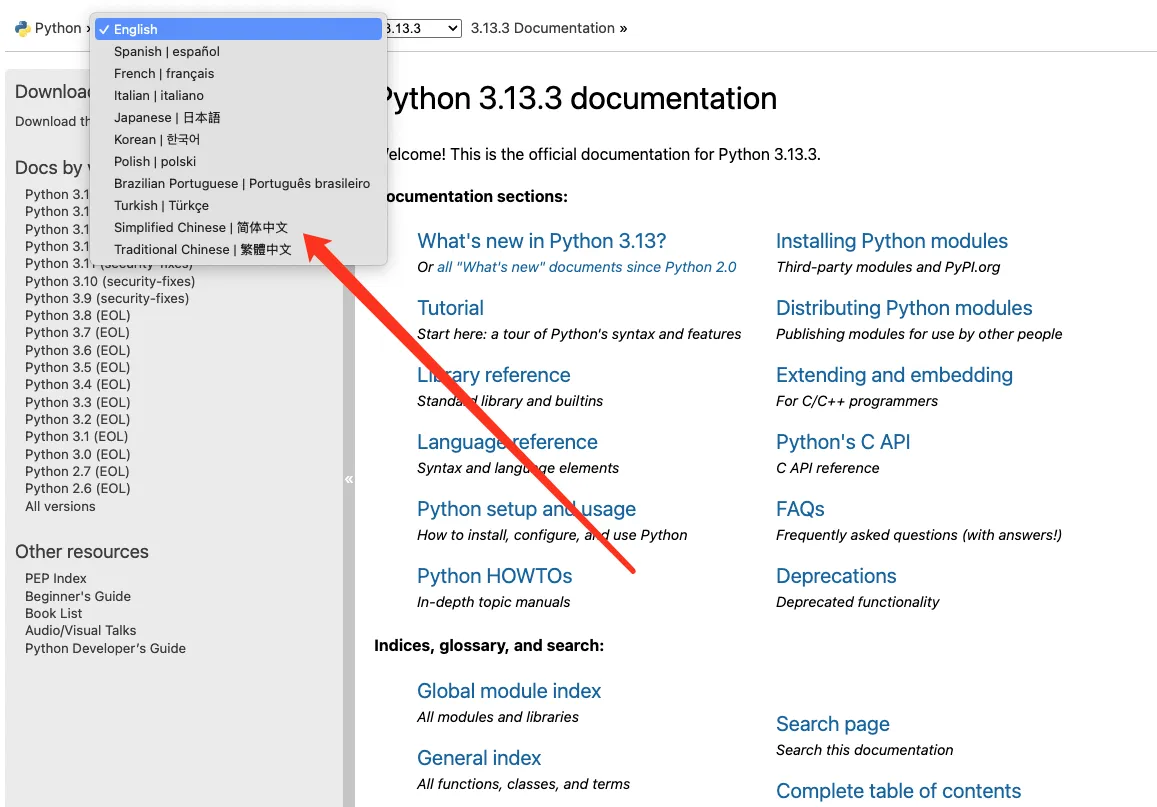Open Python 3.4 (EOL) docs

(77, 384)
